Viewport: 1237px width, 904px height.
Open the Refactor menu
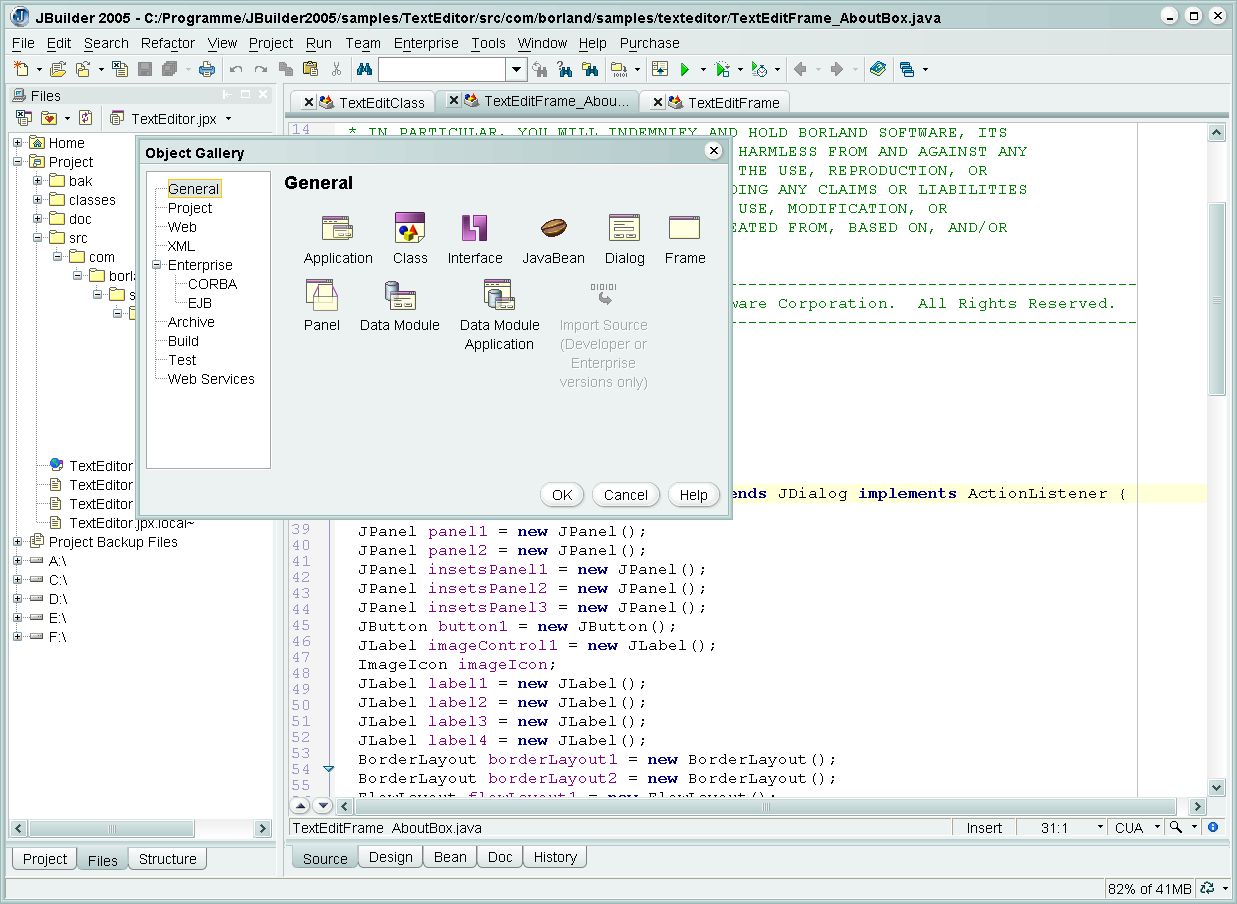point(167,43)
